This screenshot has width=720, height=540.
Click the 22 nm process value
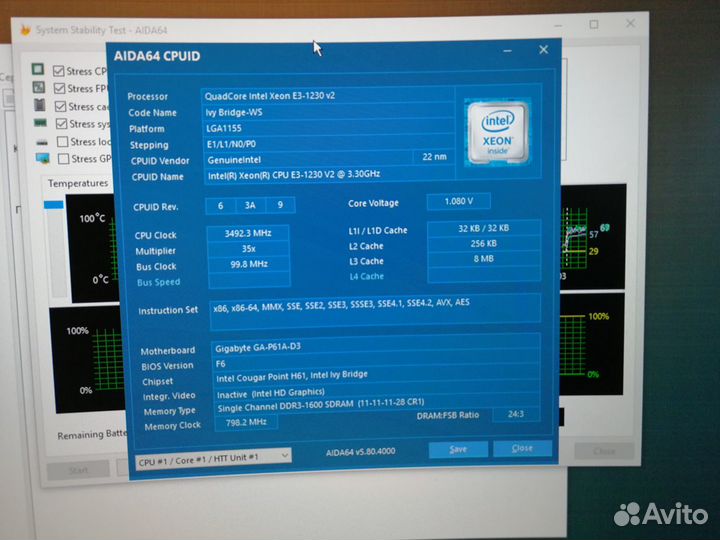click(434, 157)
